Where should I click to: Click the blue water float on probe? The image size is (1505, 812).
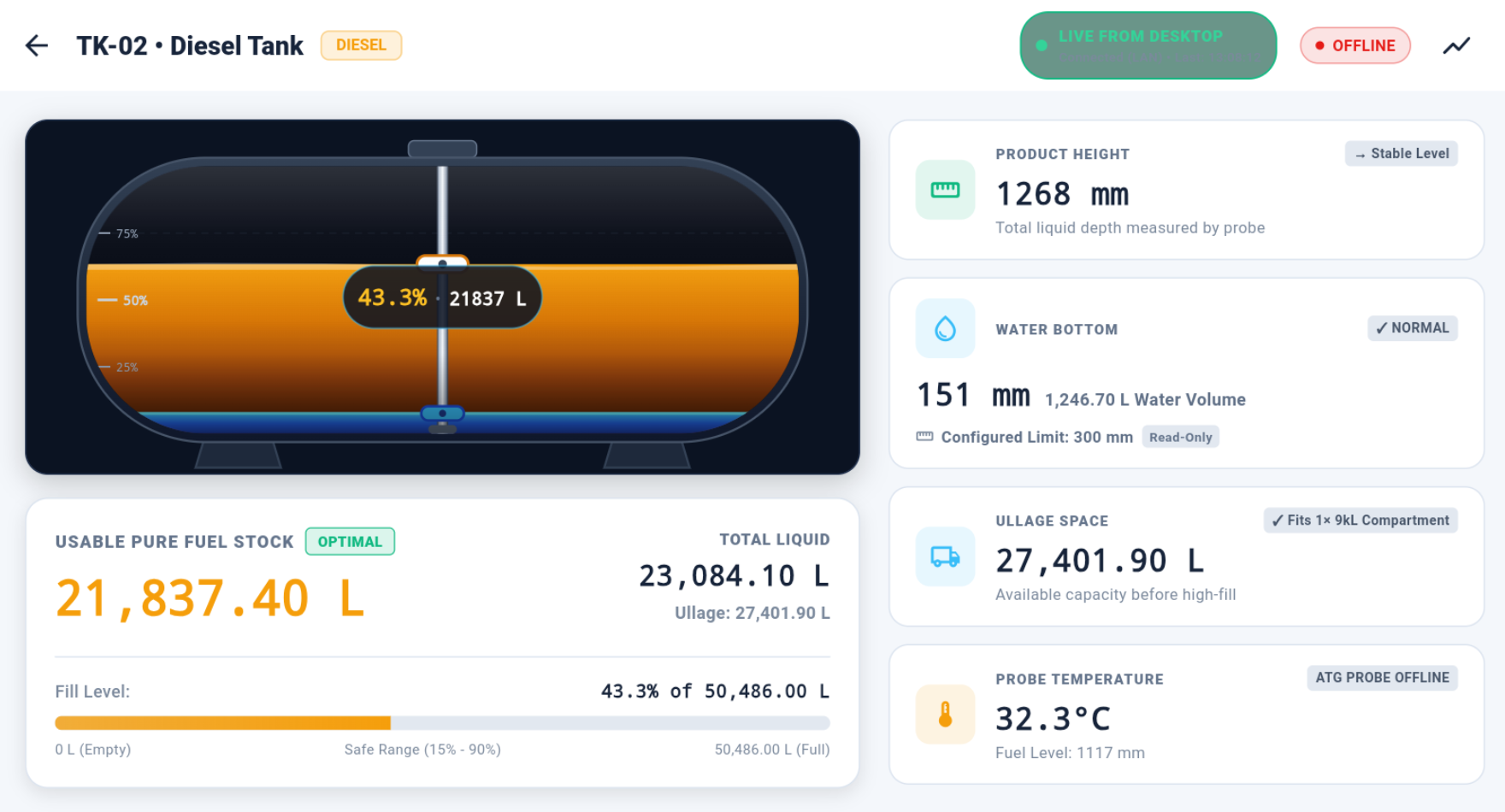pyautogui.click(x=442, y=414)
